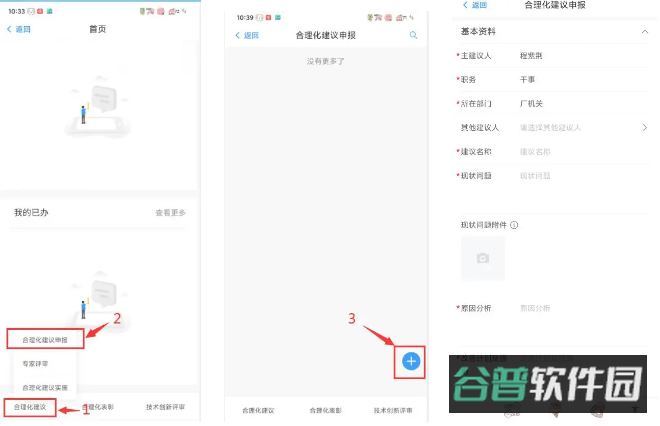Tap the blue plus add button
This screenshot has width=660, height=426.
coord(411,361)
